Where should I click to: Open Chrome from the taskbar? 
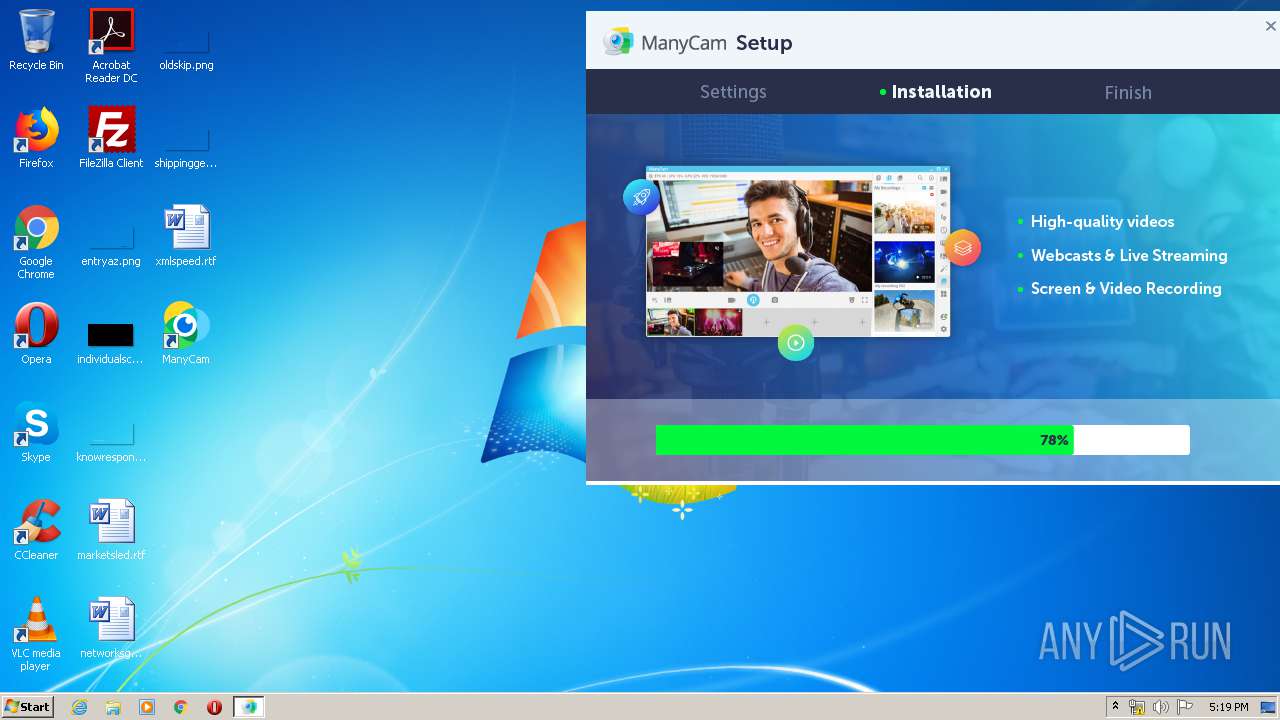point(181,707)
